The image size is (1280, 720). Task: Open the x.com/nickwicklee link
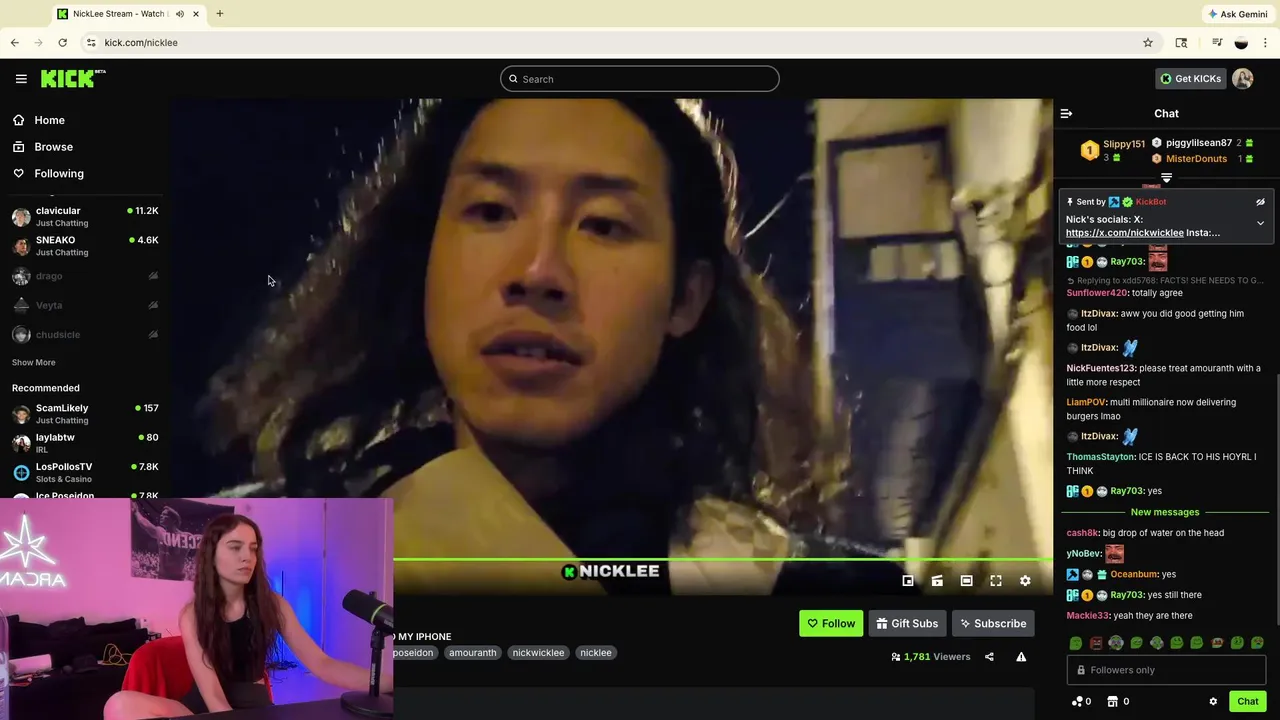click(x=1124, y=233)
